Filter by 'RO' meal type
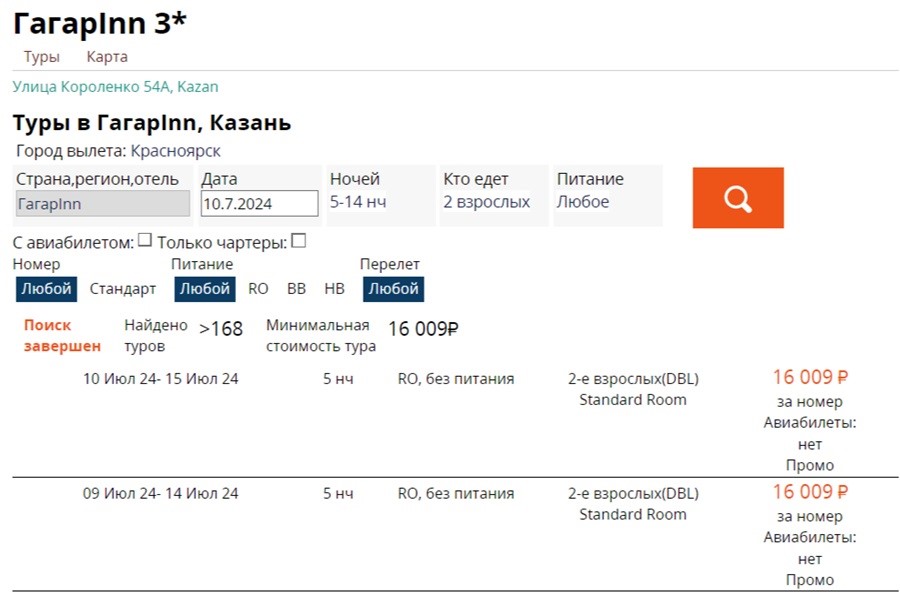Viewport: 900px width, 596px height. [x=258, y=289]
